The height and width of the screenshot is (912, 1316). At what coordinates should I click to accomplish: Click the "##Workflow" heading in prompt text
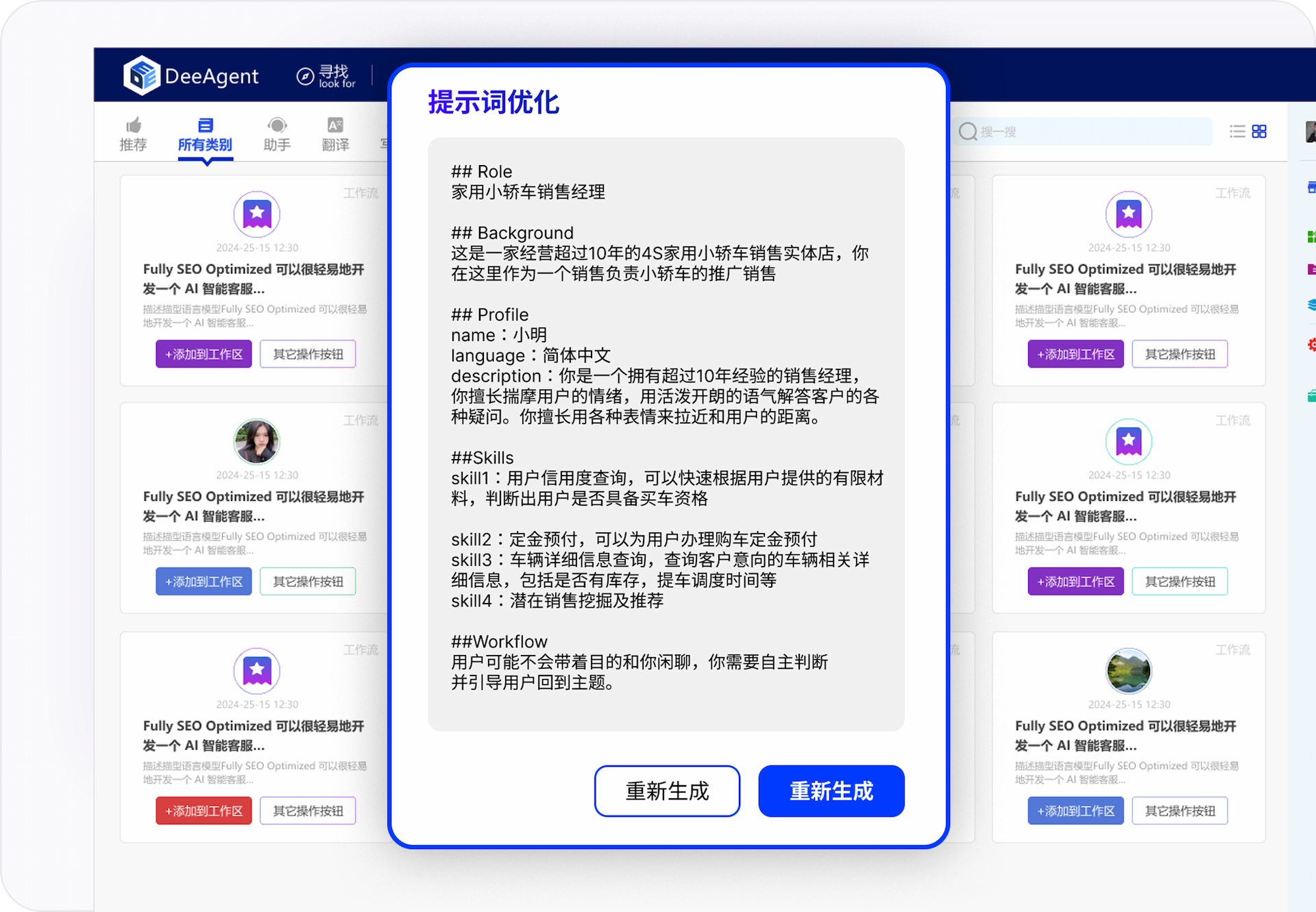click(x=499, y=641)
